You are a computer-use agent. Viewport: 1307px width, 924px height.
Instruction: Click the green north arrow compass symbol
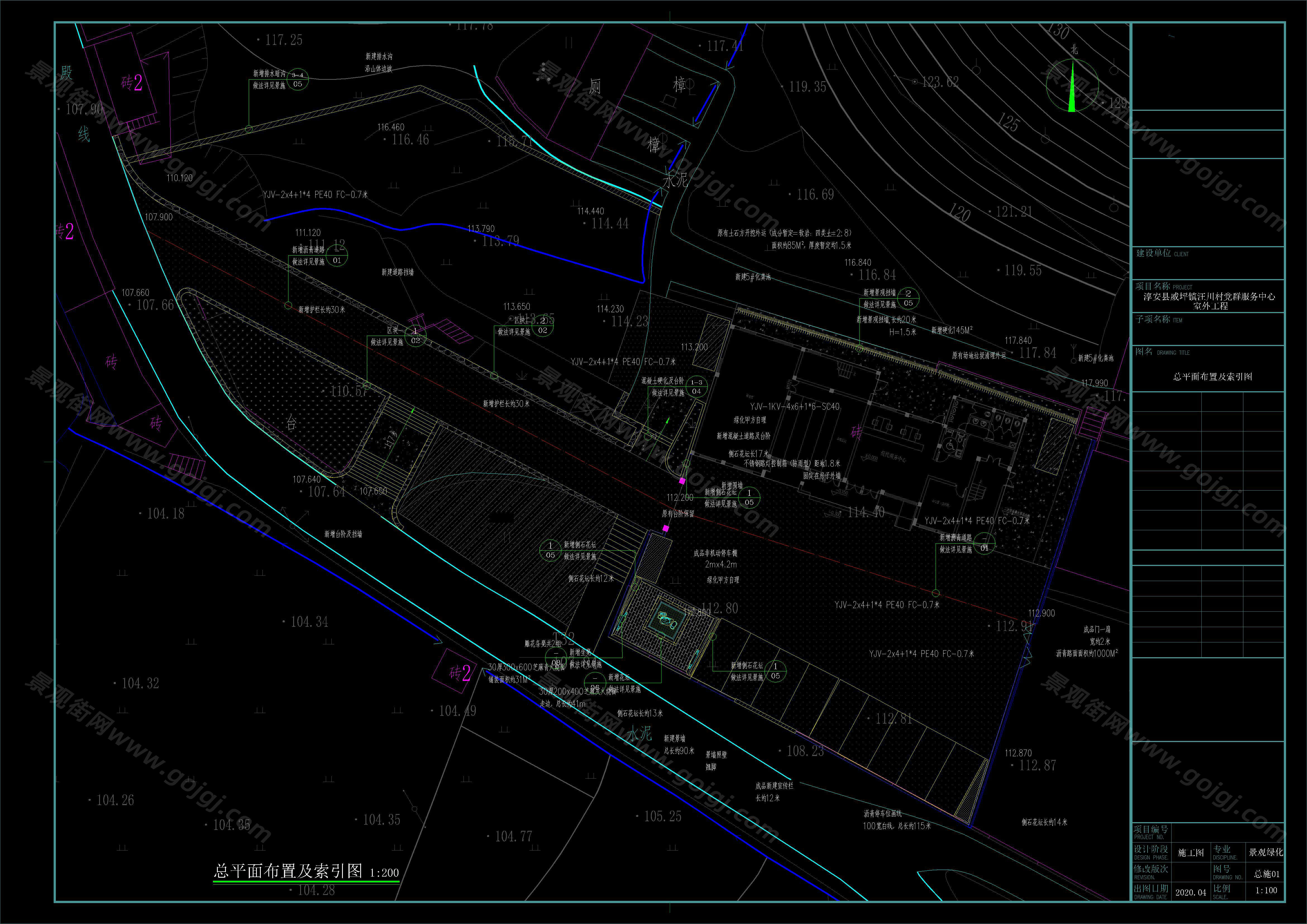click(1072, 86)
